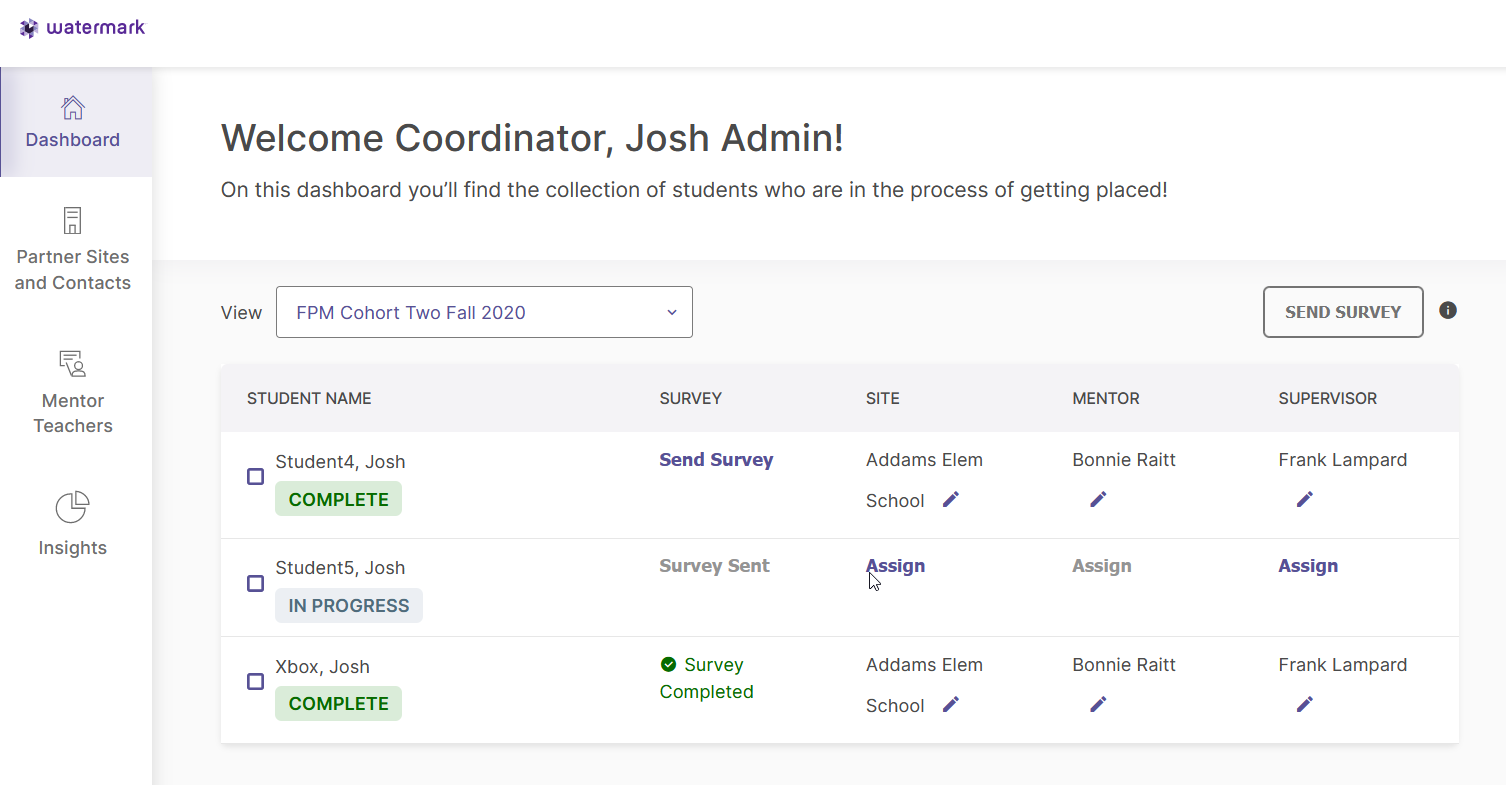Click the Watermark logo in header
This screenshot has width=1506, height=785.
(83, 28)
